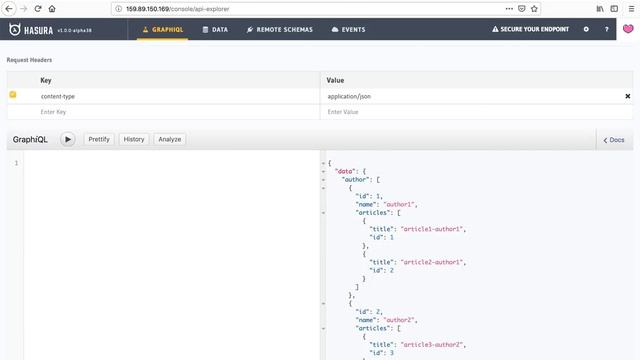View site information icon in address bar
640x360 pixels.
(118, 9)
